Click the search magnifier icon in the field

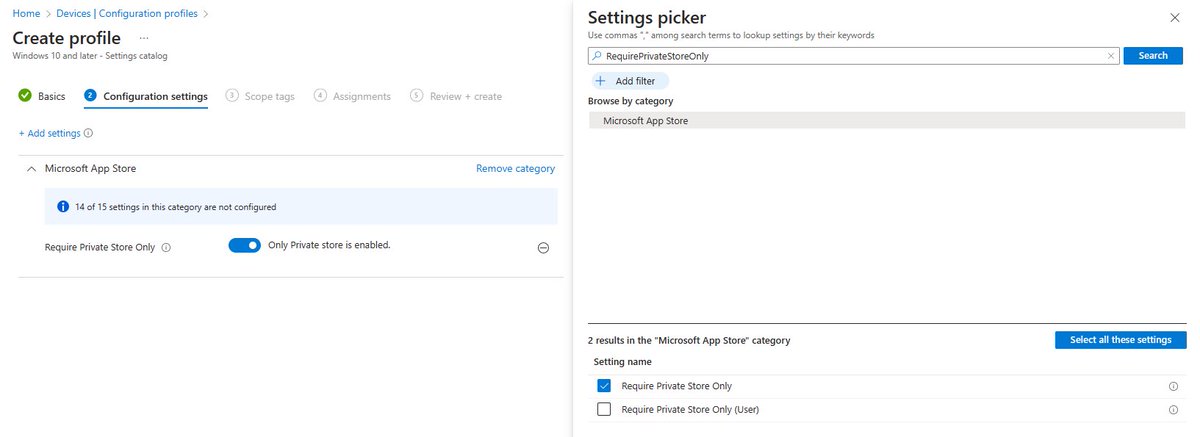(597, 57)
